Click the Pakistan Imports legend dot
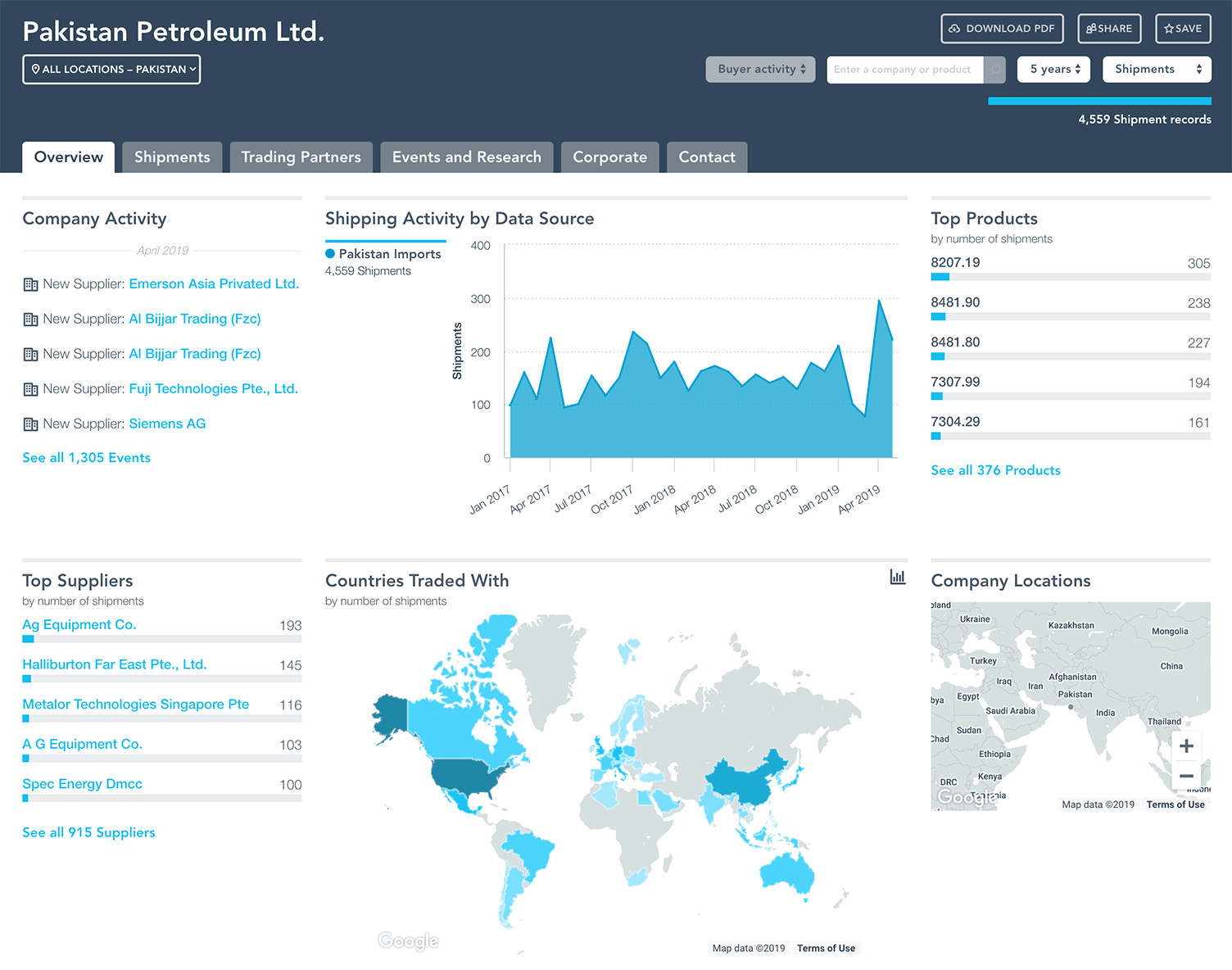The image size is (1232, 970). pyautogui.click(x=330, y=254)
